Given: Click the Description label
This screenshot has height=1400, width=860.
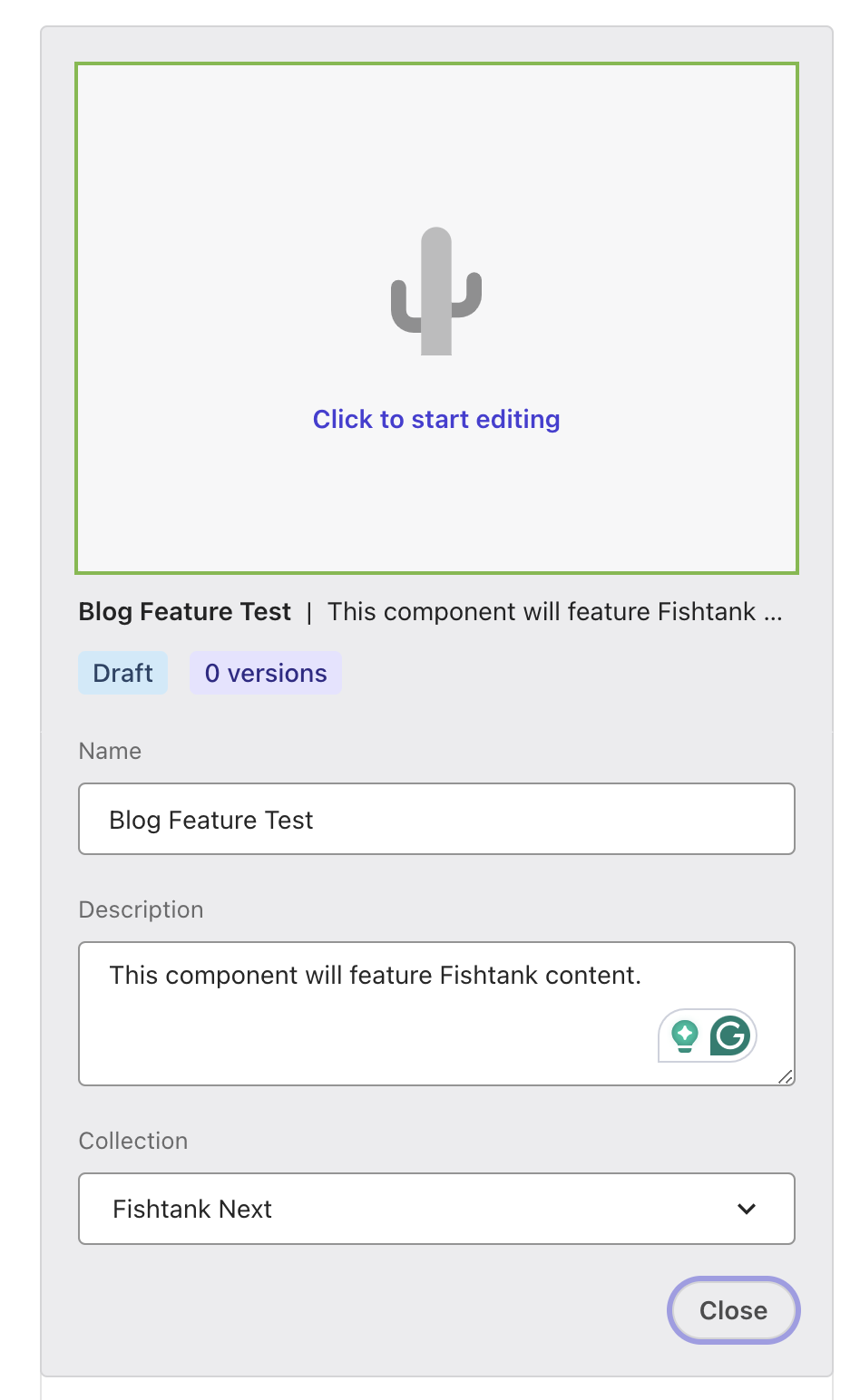Looking at the screenshot, I should pyautogui.click(x=141, y=909).
